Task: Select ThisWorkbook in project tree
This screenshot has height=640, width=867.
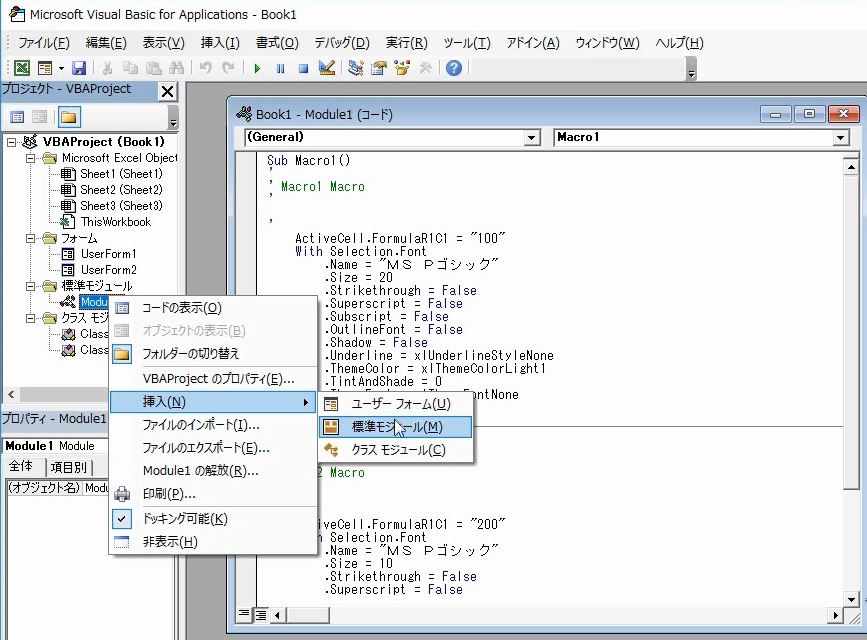Action: (x=116, y=222)
